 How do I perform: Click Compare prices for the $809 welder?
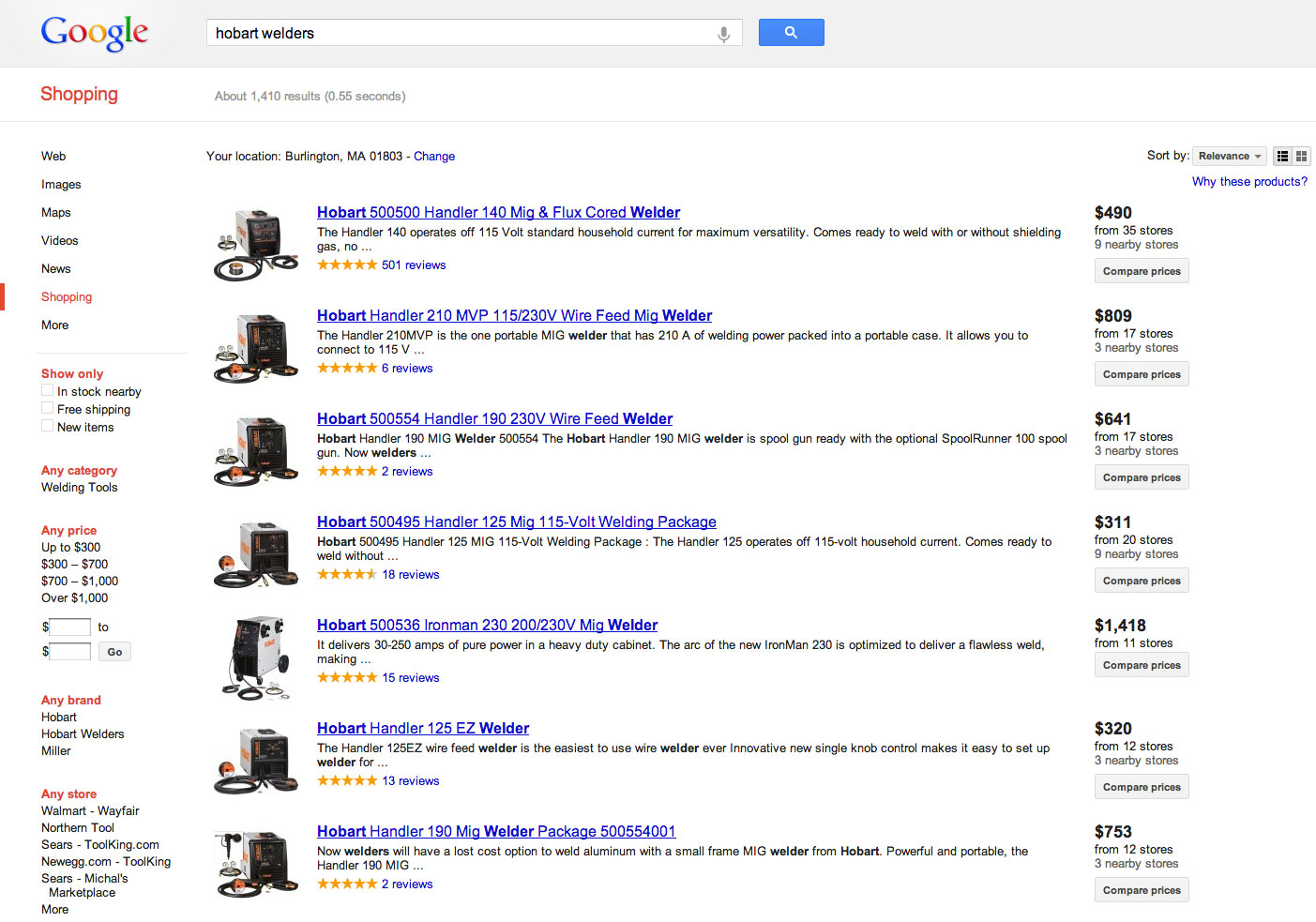1142,374
